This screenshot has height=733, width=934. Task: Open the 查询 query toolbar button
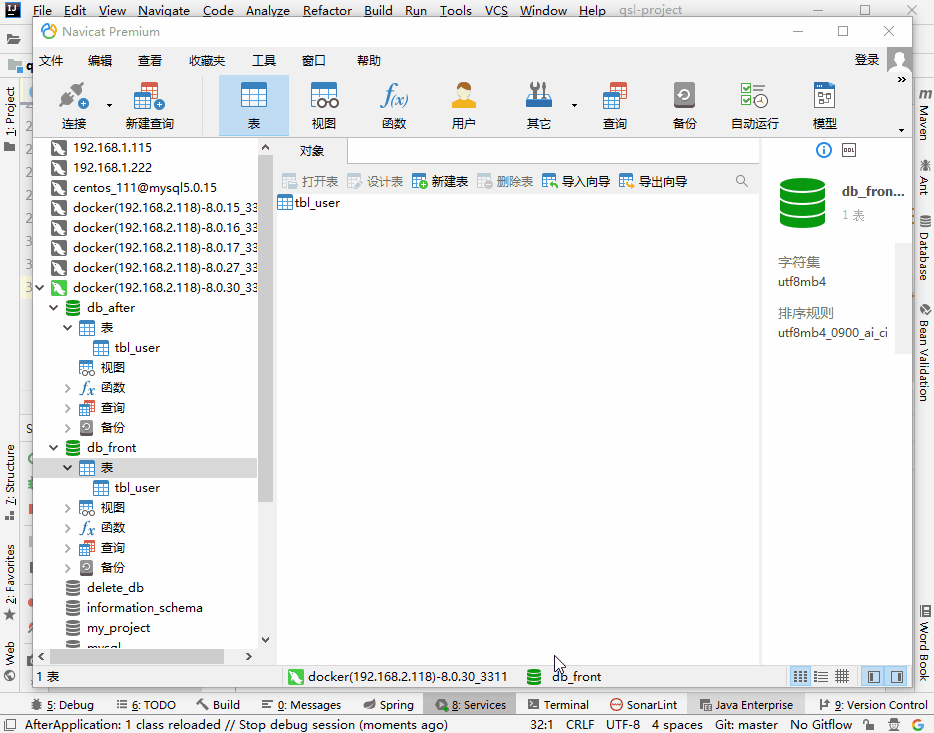[614, 106]
